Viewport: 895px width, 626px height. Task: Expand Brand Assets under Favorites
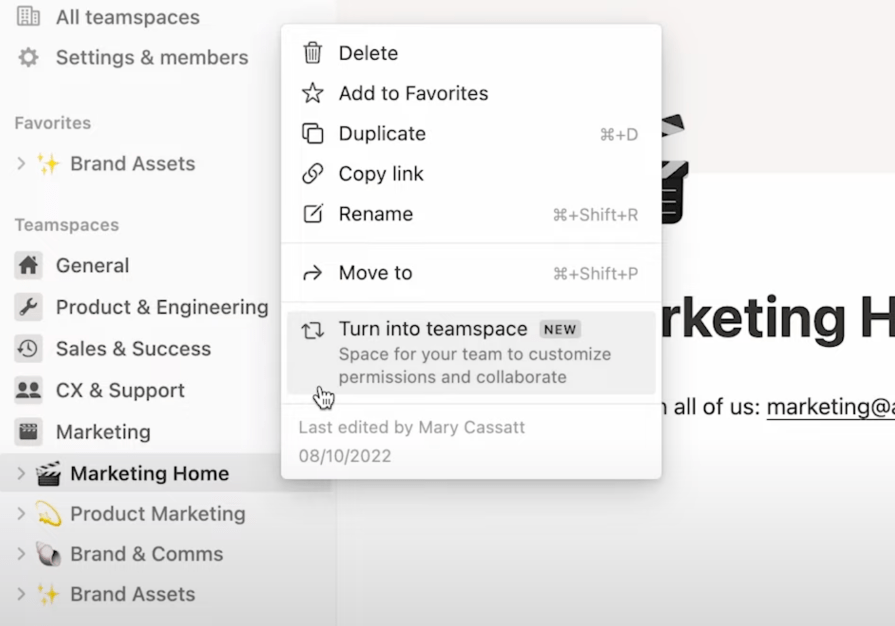tap(21, 164)
